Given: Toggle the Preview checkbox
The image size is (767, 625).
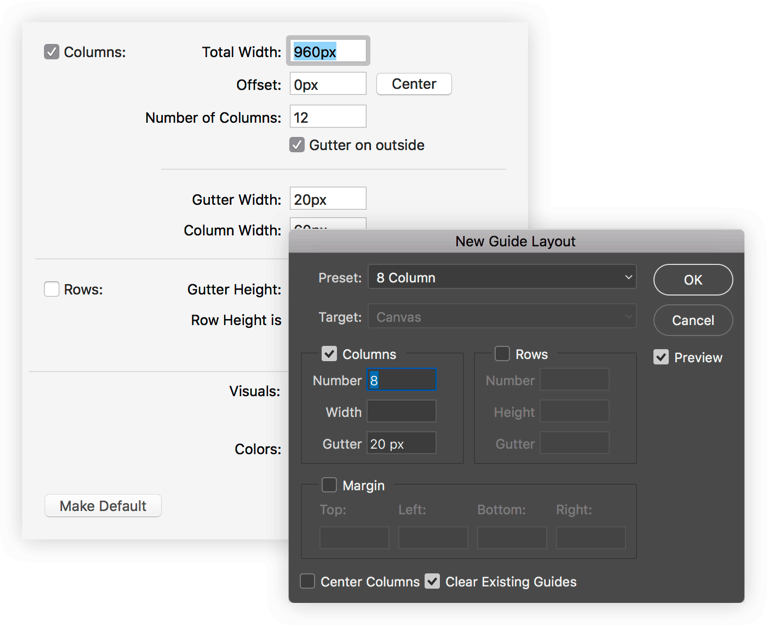Looking at the screenshot, I should pyautogui.click(x=661, y=357).
